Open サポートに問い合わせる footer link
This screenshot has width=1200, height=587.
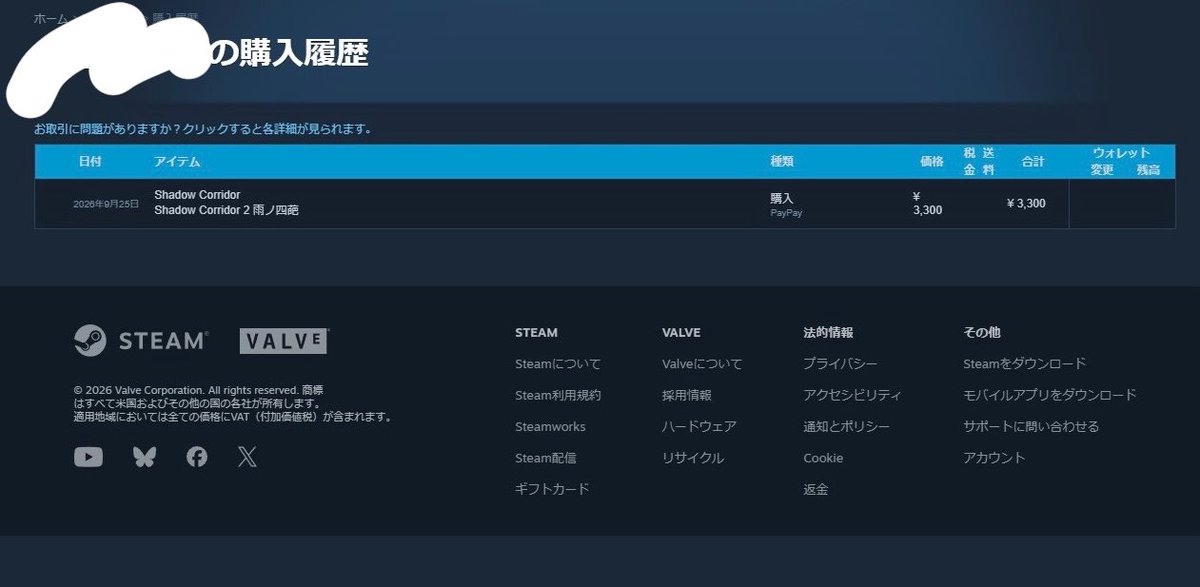1031,426
